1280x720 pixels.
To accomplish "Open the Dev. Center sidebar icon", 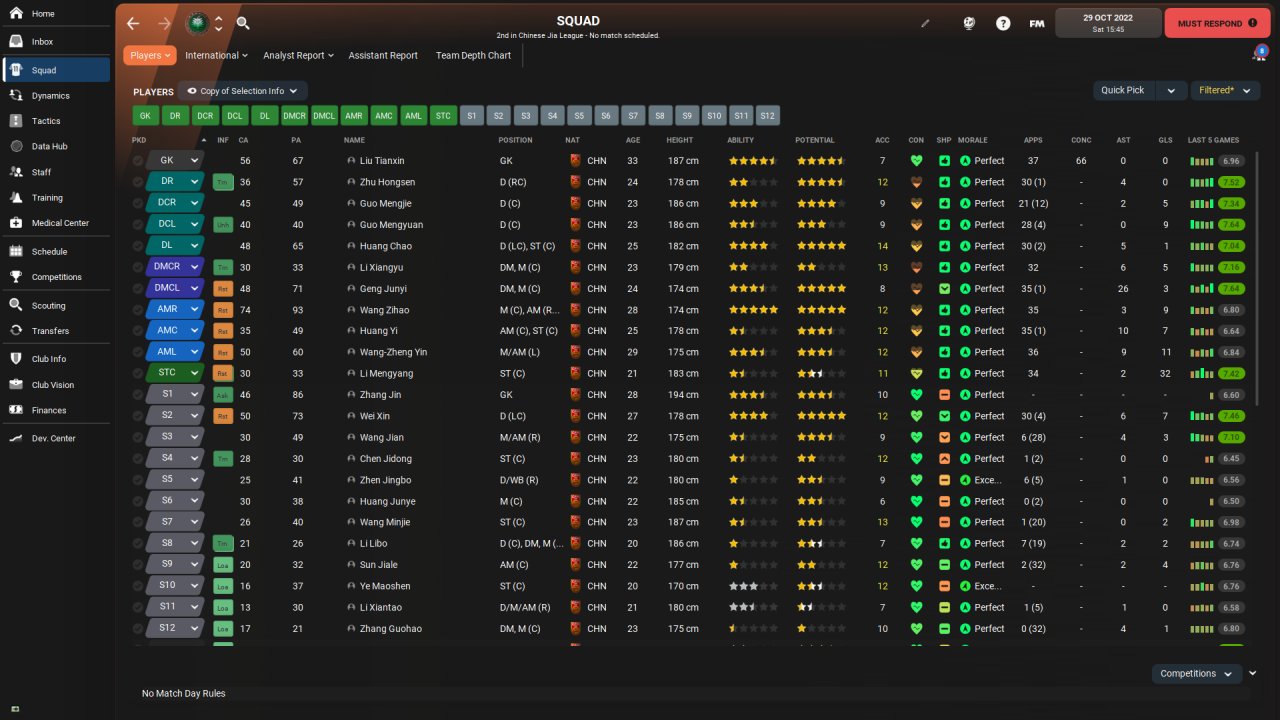I will (x=16, y=438).
